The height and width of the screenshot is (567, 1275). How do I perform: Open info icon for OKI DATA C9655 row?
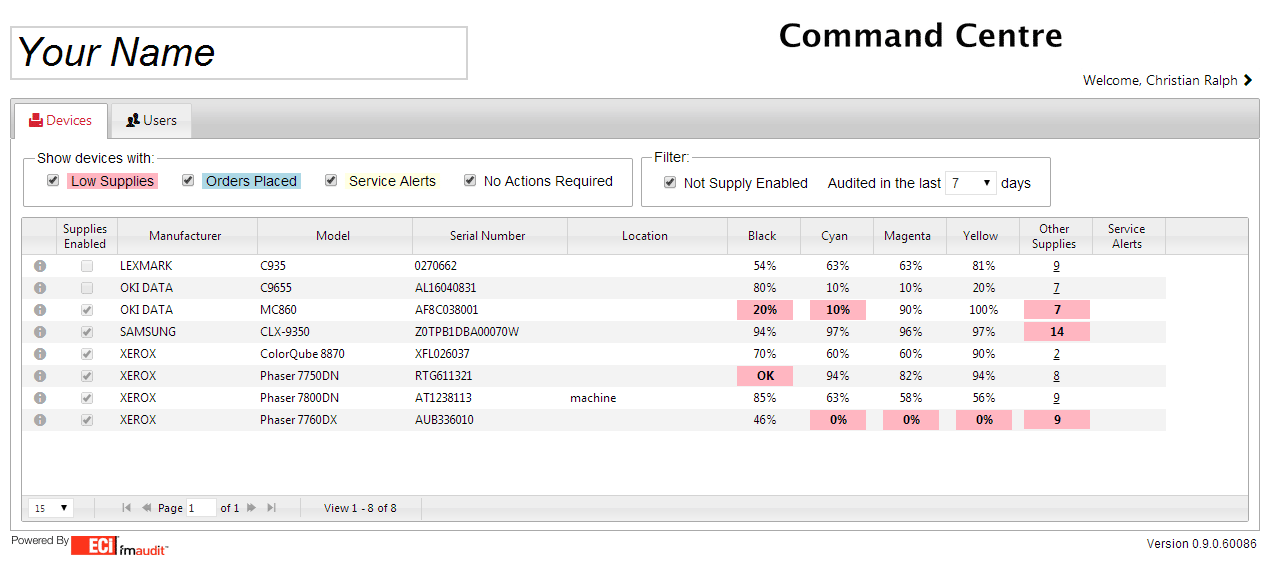[x=40, y=288]
